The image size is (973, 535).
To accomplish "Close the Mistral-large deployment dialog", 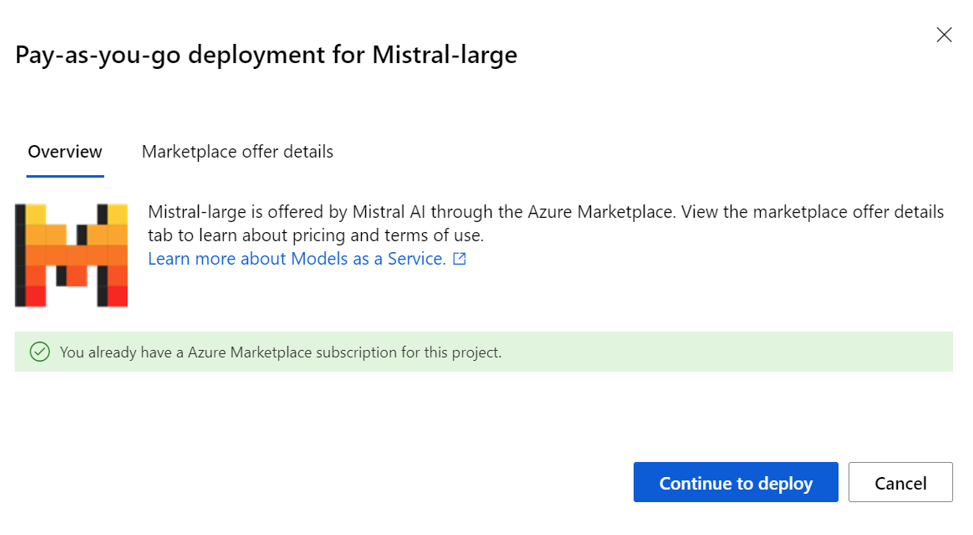I will pyautogui.click(x=944, y=35).
